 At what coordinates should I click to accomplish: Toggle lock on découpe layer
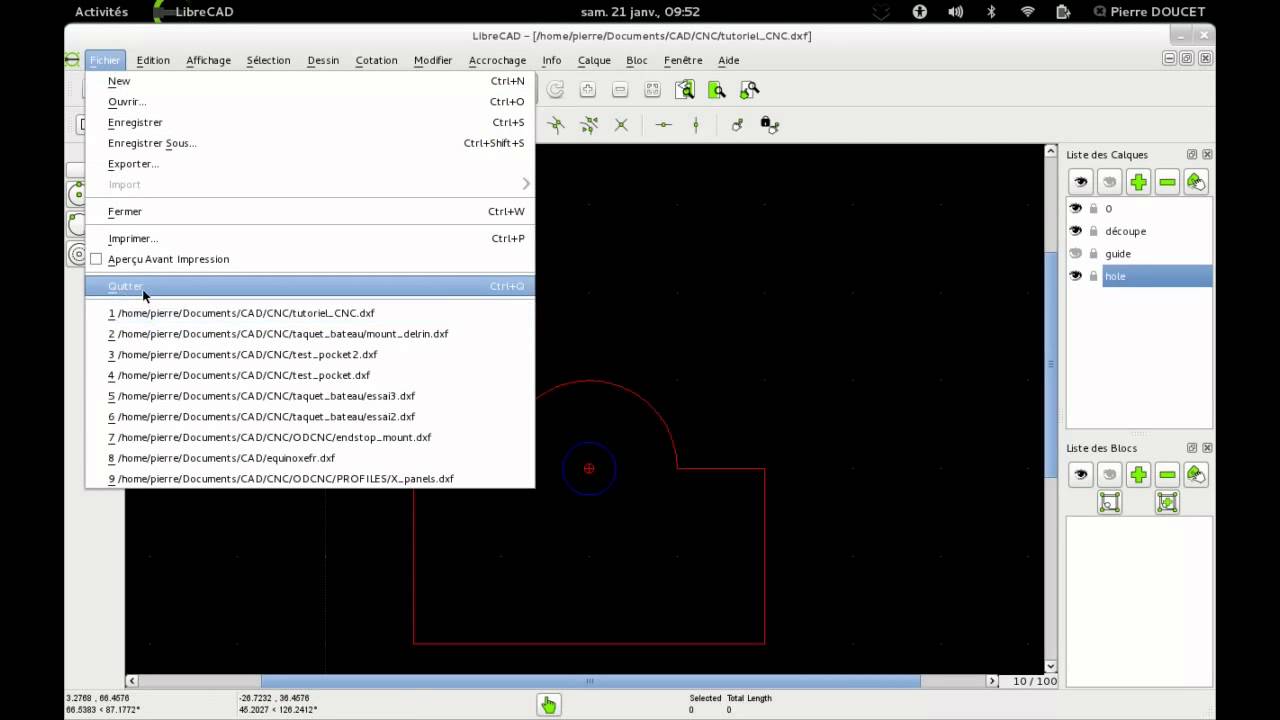(x=1093, y=231)
